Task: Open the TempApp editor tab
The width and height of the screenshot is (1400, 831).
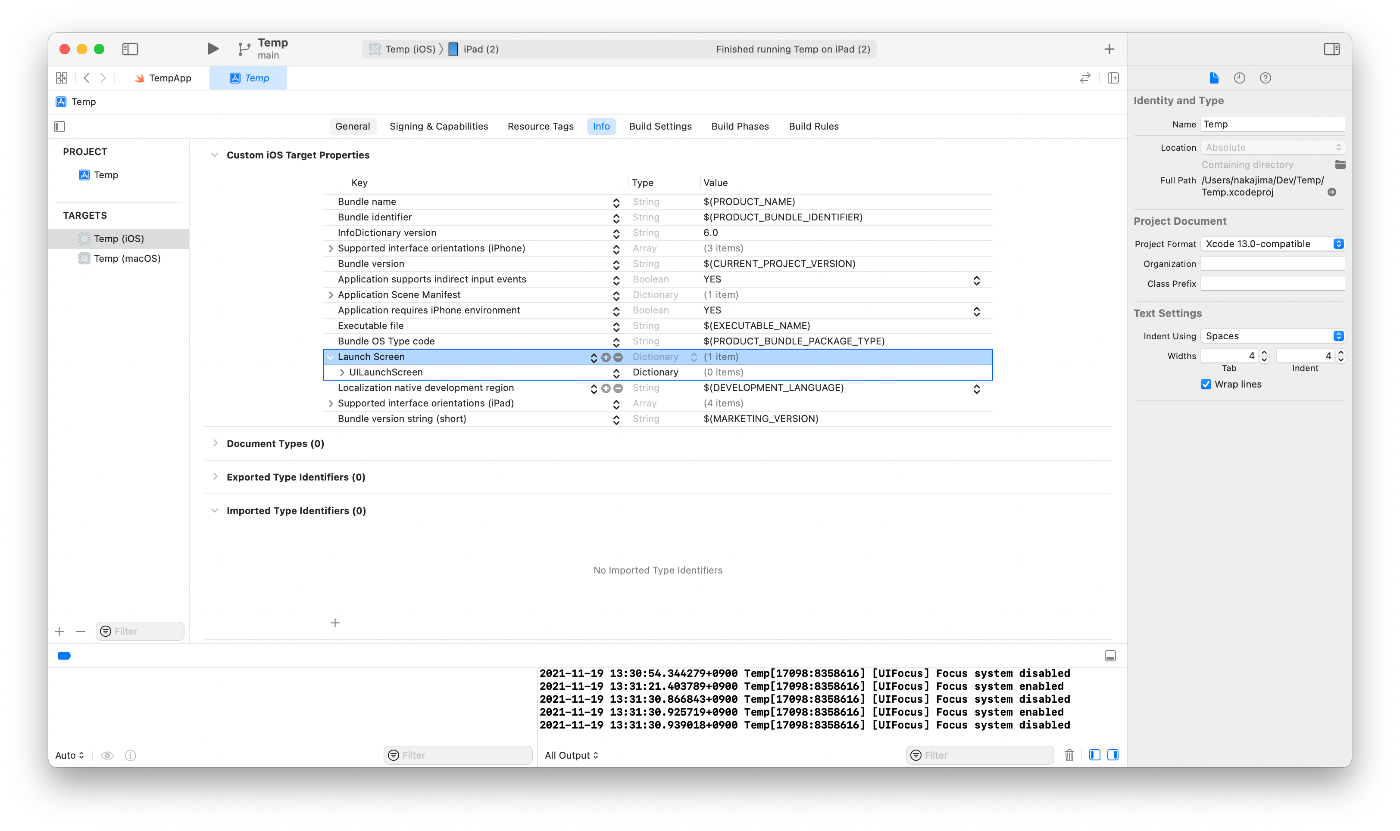Action: pos(163,78)
